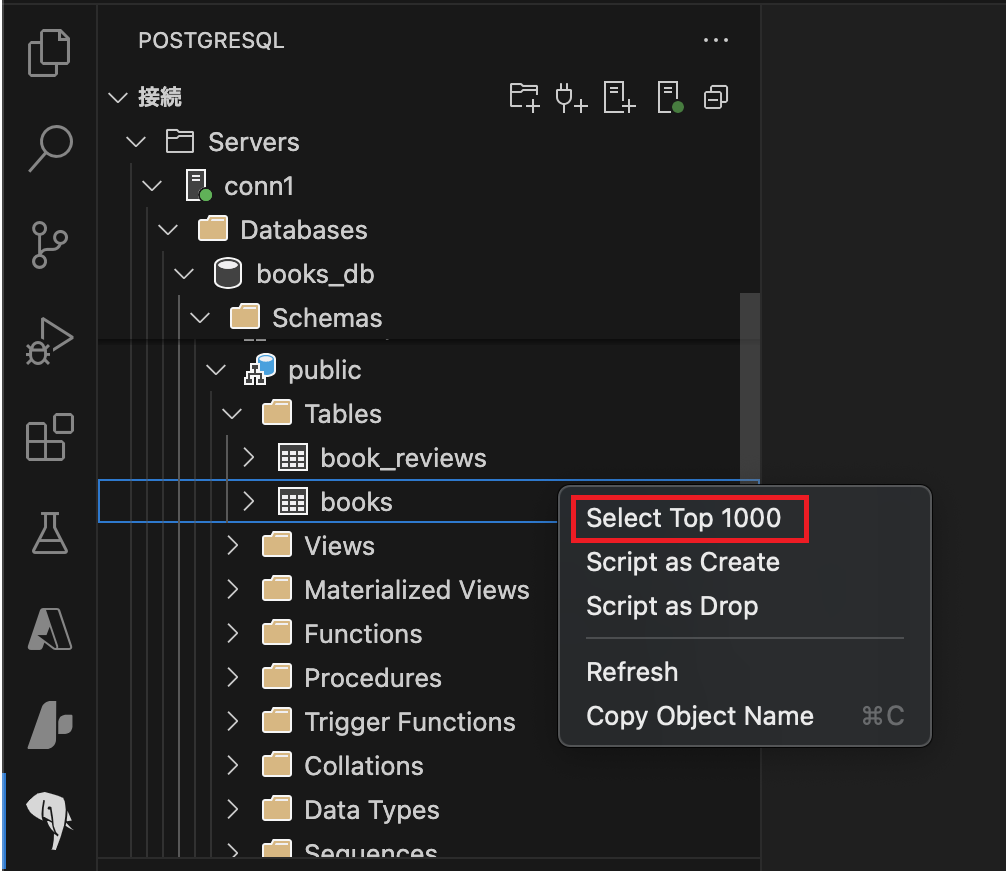Click the books_db database label
The width and height of the screenshot is (1006, 871).
pos(315,274)
